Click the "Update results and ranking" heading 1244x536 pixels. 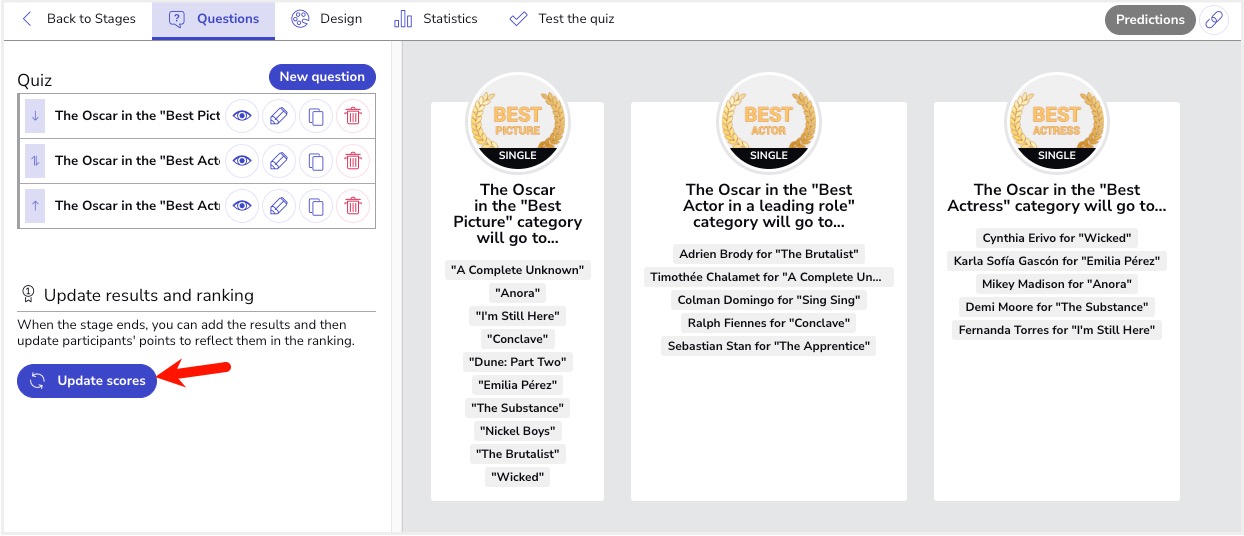(149, 296)
